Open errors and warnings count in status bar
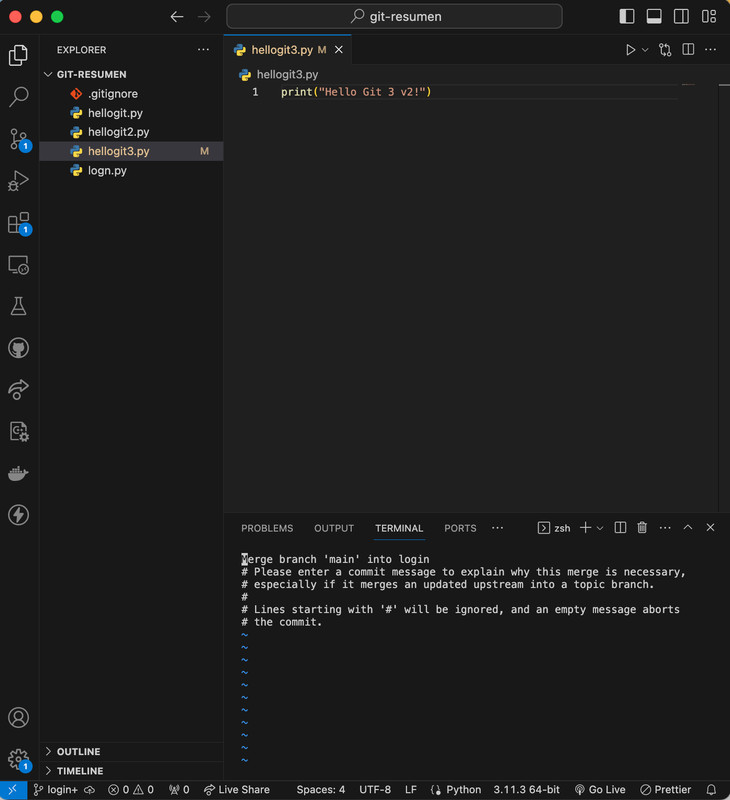The width and height of the screenshot is (730, 800). [x=131, y=790]
